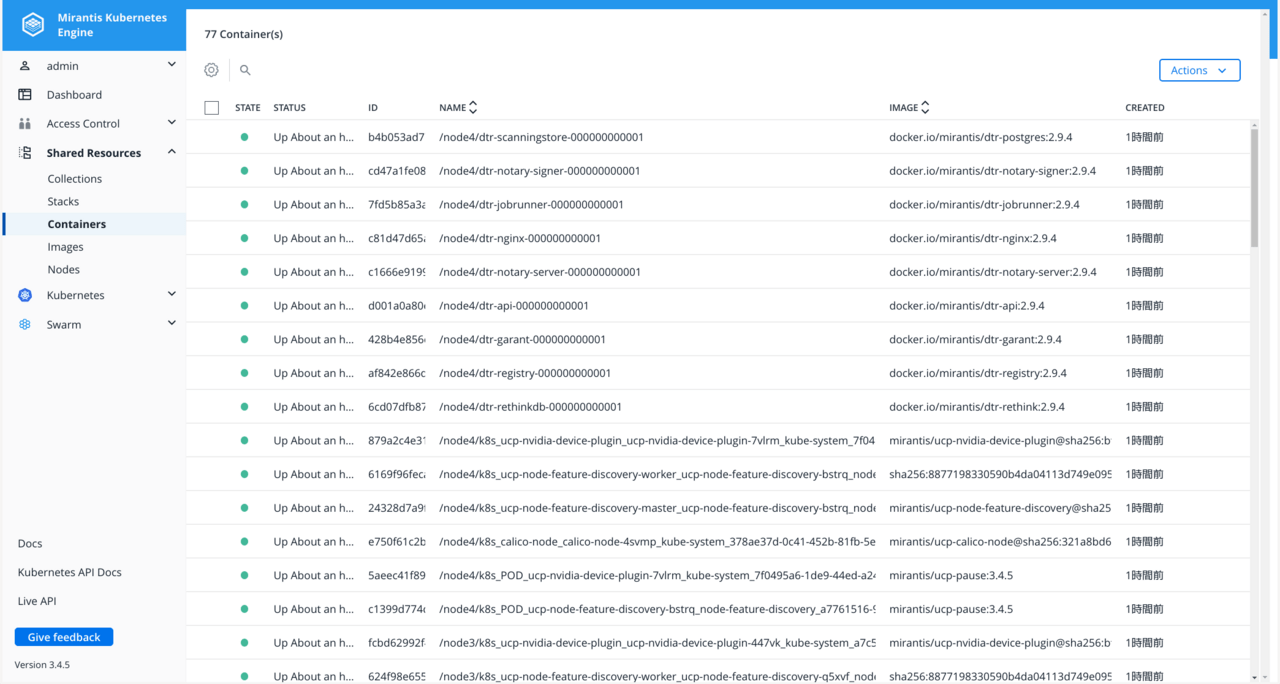Click the search magnifier icon
This screenshot has height=684, width=1280.
(245, 70)
